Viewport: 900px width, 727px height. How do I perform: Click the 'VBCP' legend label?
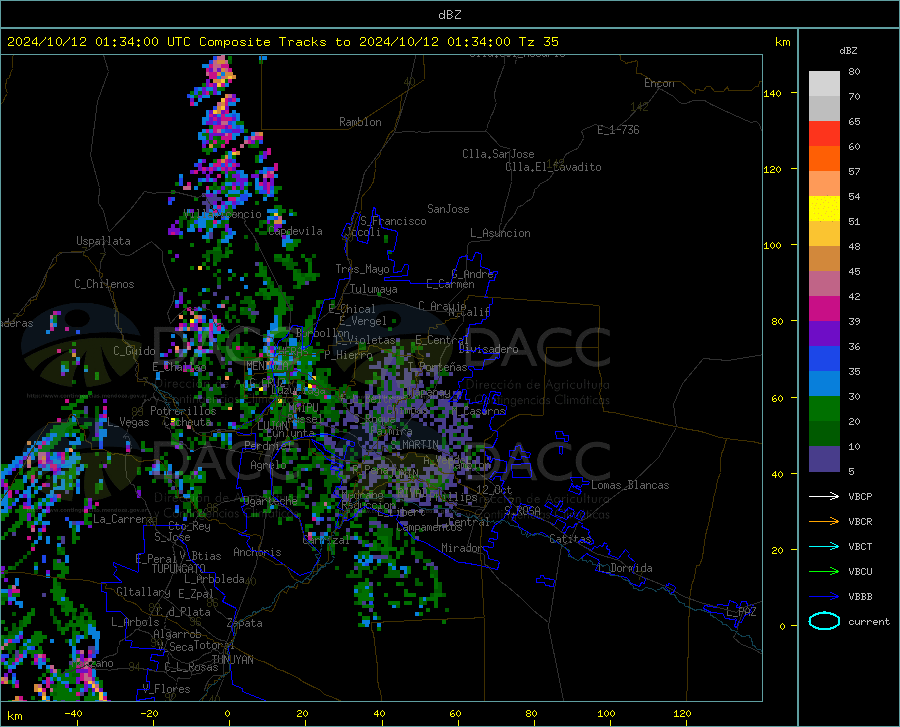860,496
